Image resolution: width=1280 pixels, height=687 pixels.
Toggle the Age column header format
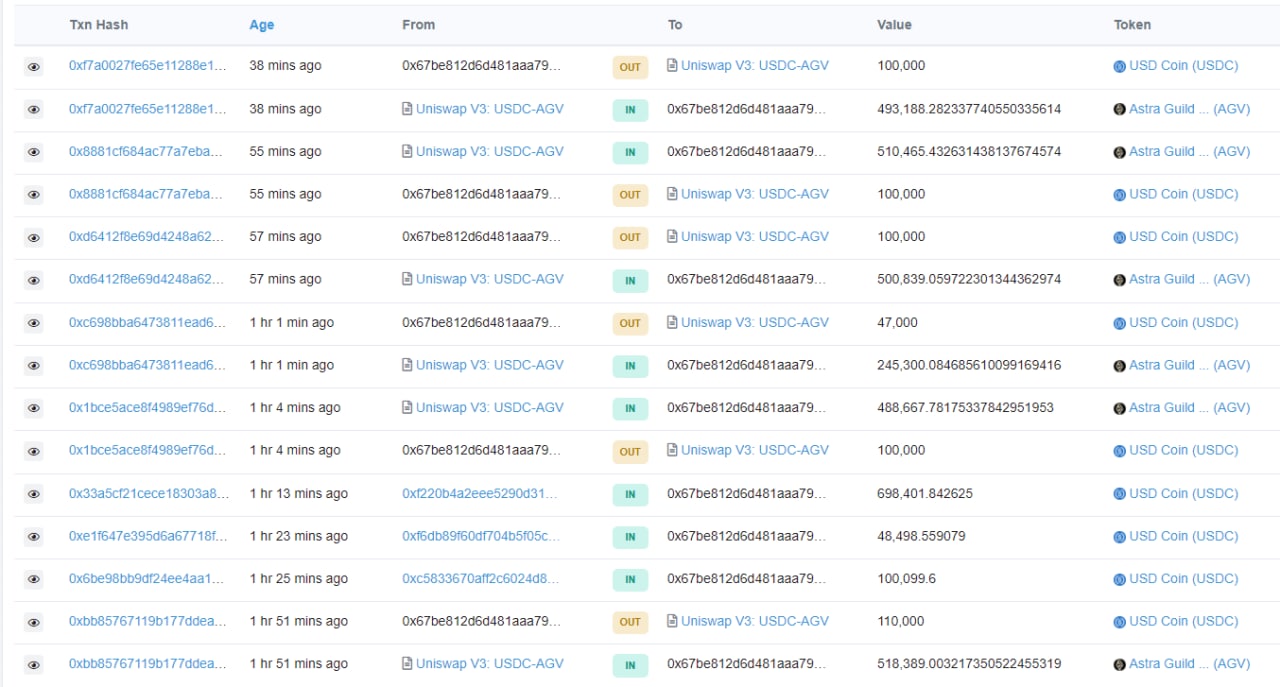[262, 25]
